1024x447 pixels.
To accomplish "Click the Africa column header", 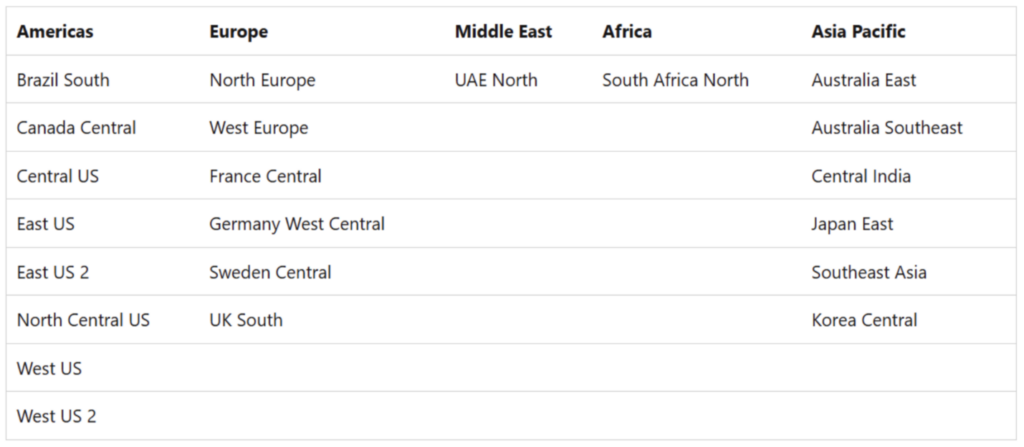I will [627, 31].
